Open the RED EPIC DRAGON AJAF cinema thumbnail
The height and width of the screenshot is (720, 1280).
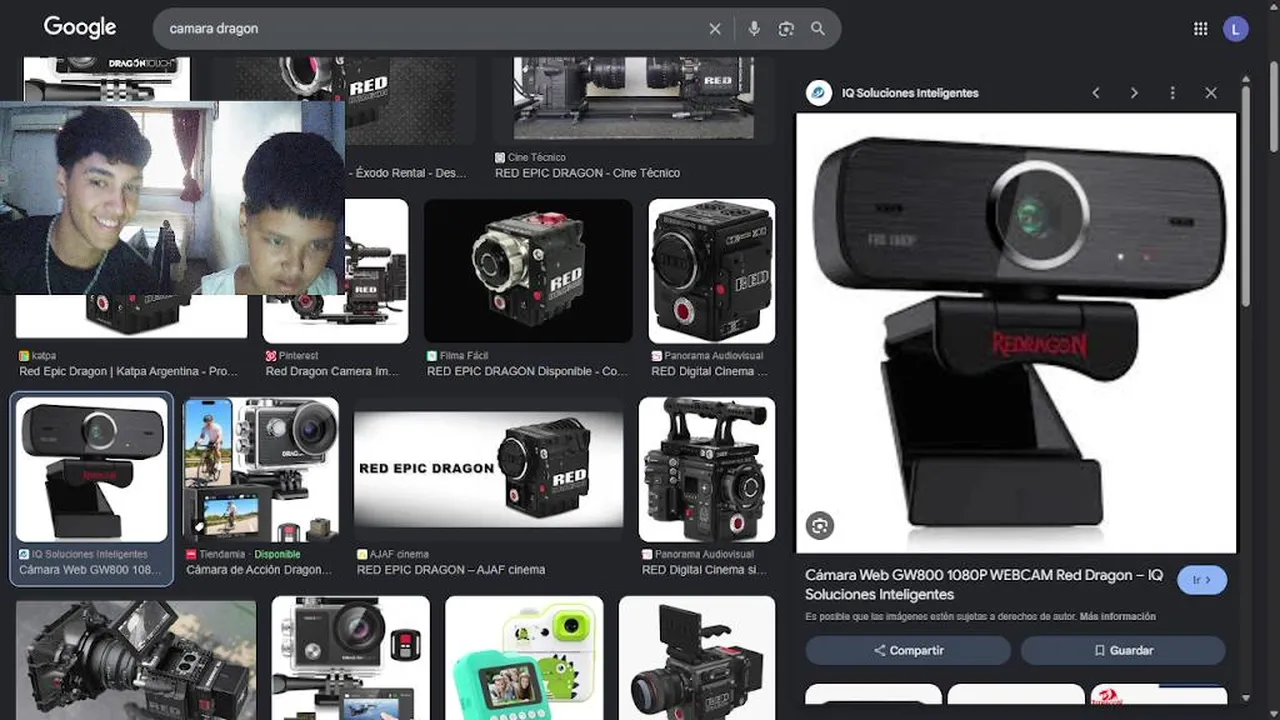[489, 469]
